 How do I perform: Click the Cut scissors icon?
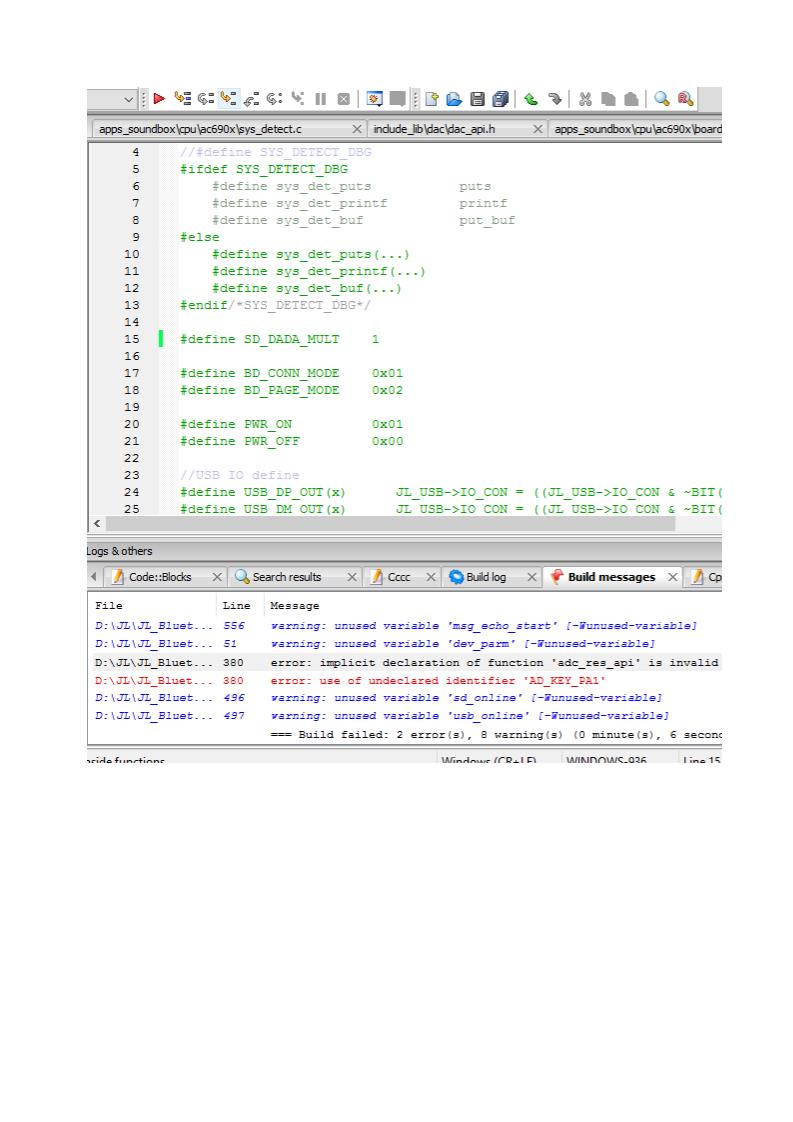pyautogui.click(x=586, y=99)
